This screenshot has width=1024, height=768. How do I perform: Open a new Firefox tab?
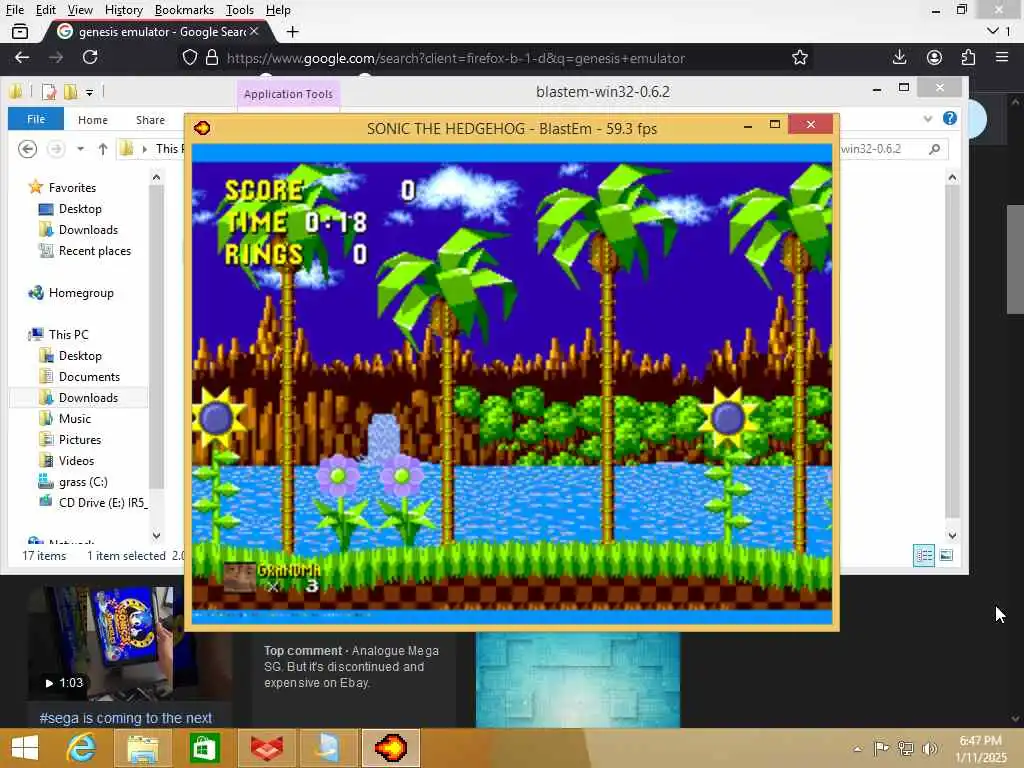[293, 31]
